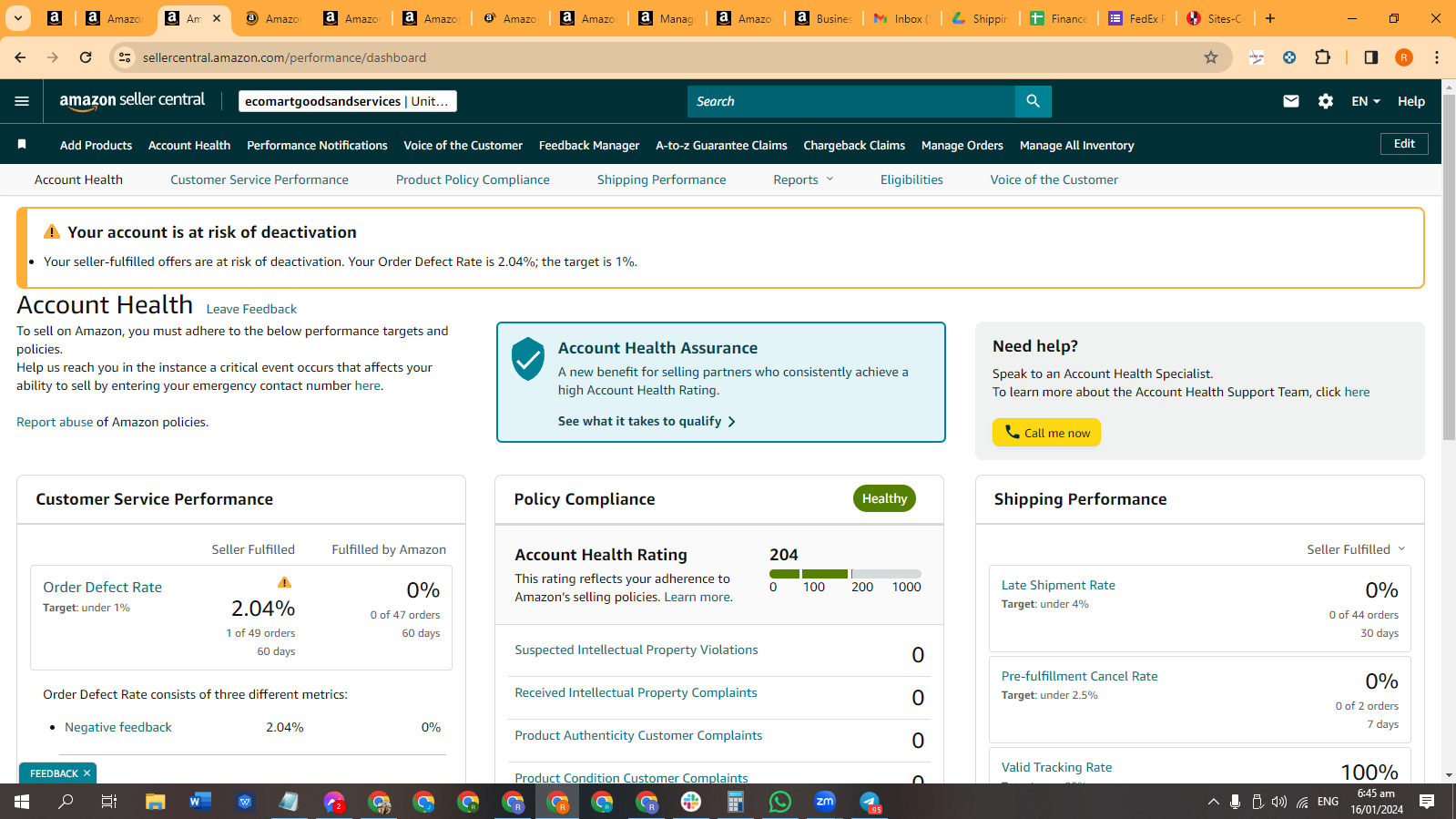View site information icon in address bar
1456x819 pixels.
click(x=125, y=57)
